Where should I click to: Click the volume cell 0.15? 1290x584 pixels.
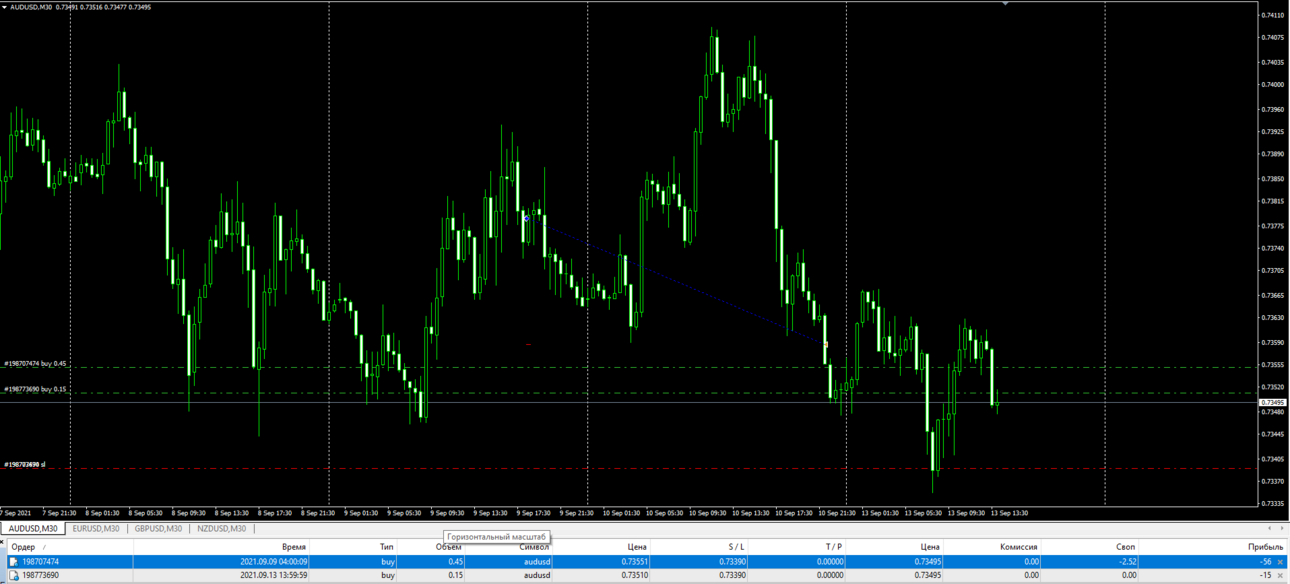click(x=454, y=575)
